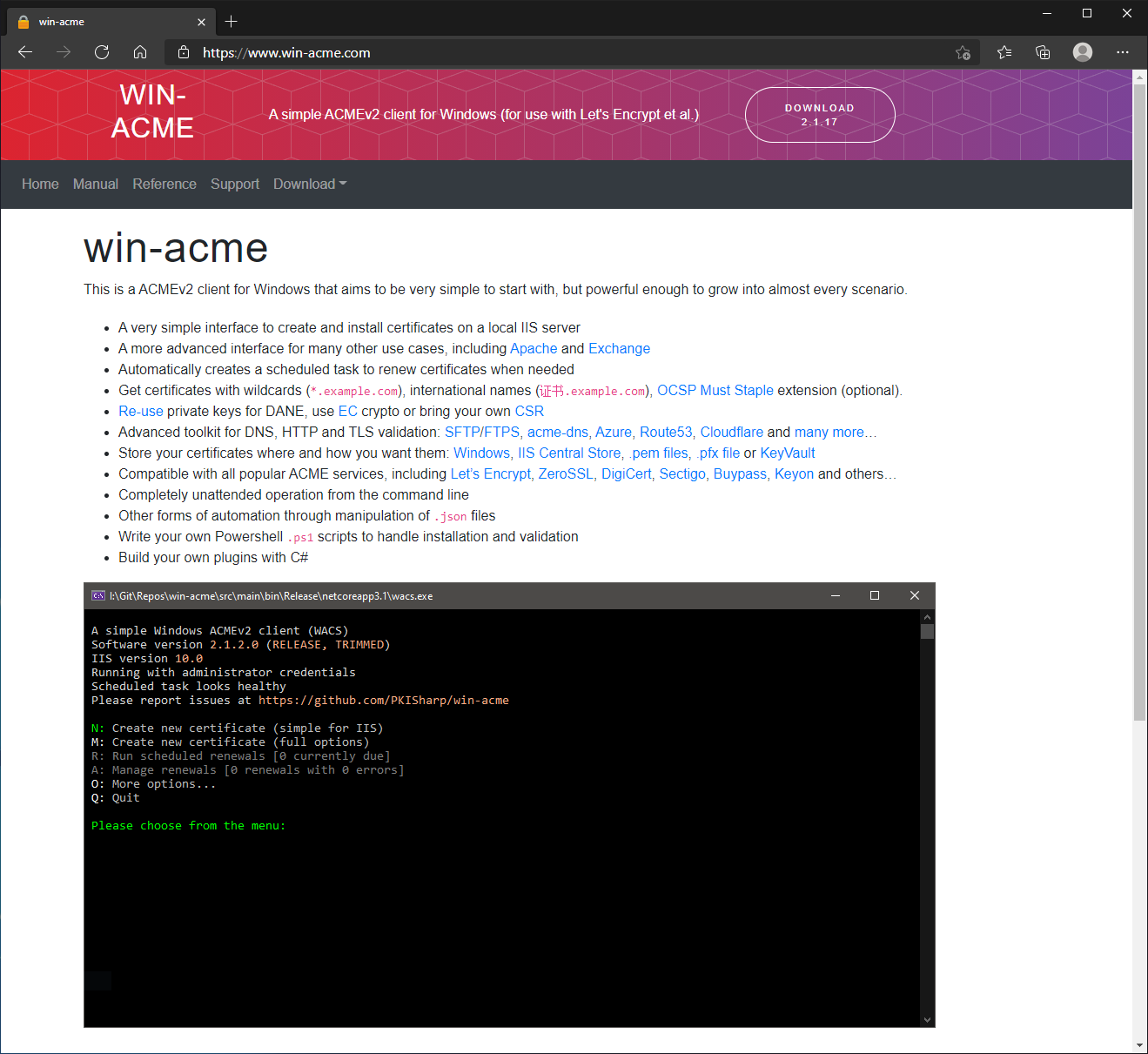Open the Buypass link
The image size is (1148, 1054).
pyautogui.click(x=741, y=473)
